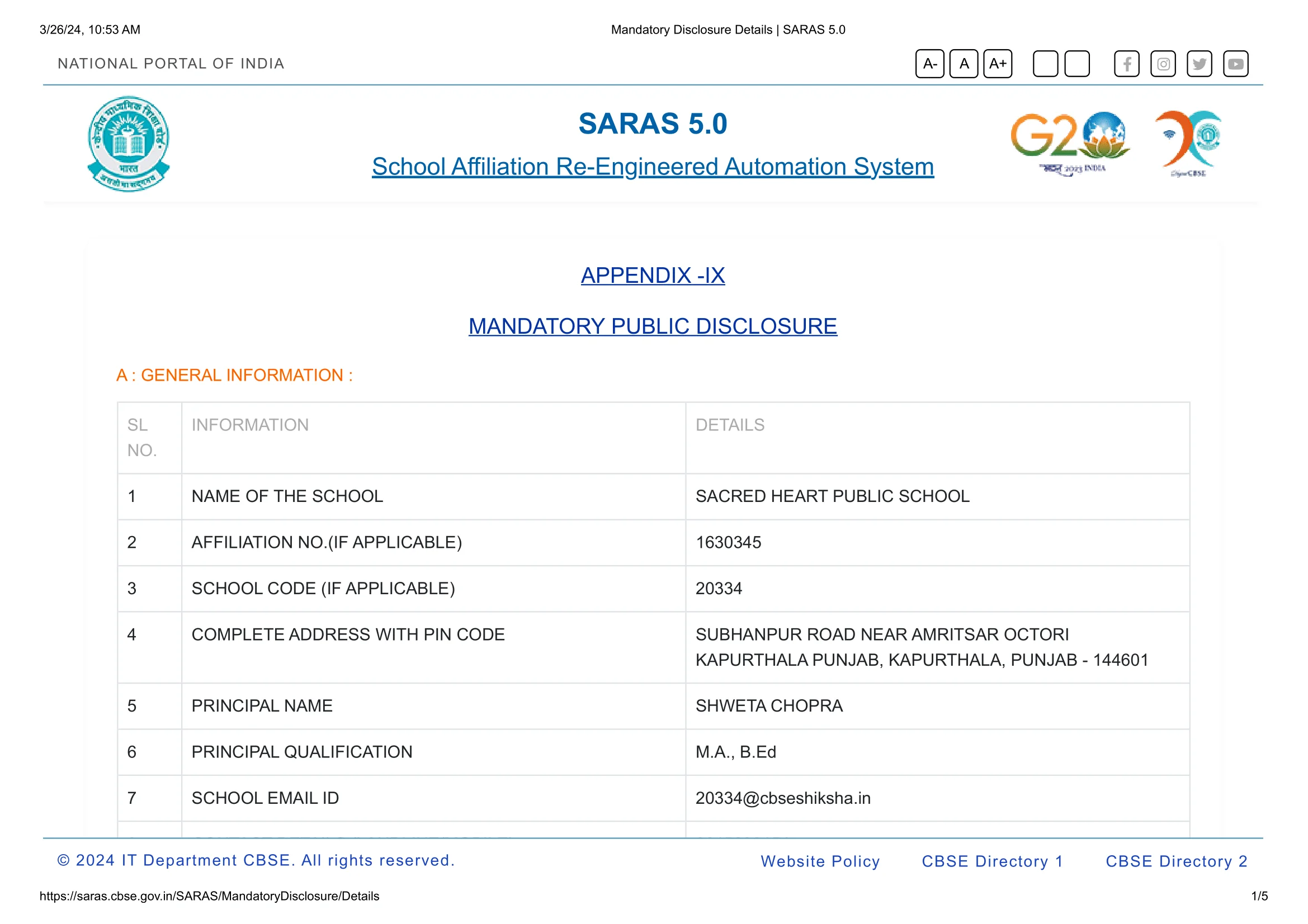The width and height of the screenshot is (1308, 924).
Task: Select 'NAME OF THE SCHOOL' cell
Action: [433, 496]
